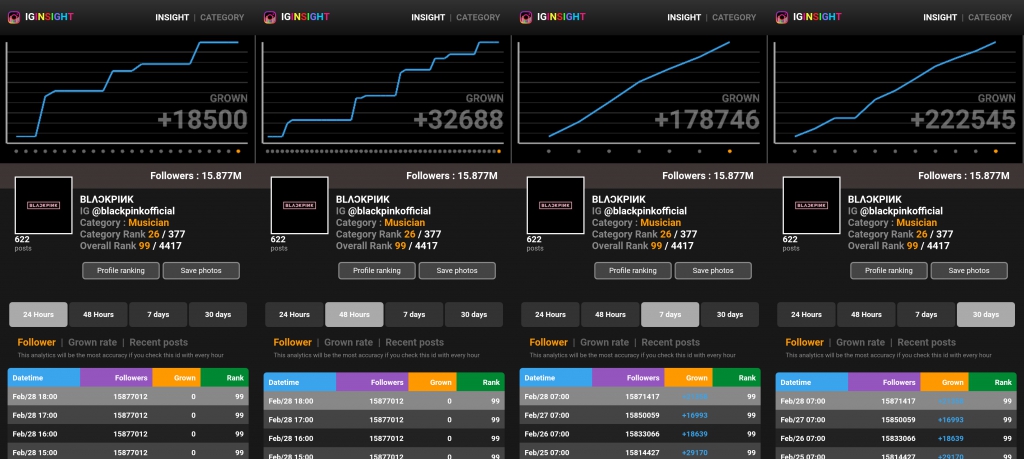Switch to Recent posts view in the +222545 panel
1024x459 pixels.
click(927, 342)
